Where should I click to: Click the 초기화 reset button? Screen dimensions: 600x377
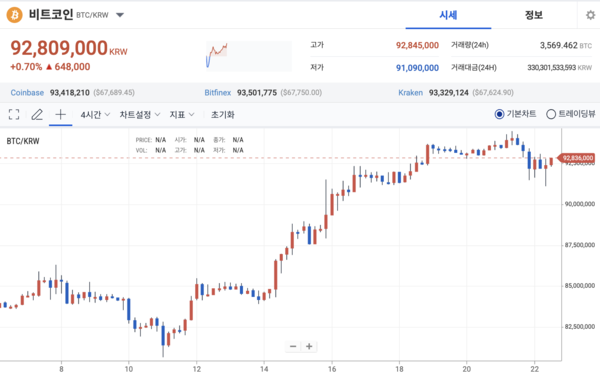(x=223, y=114)
